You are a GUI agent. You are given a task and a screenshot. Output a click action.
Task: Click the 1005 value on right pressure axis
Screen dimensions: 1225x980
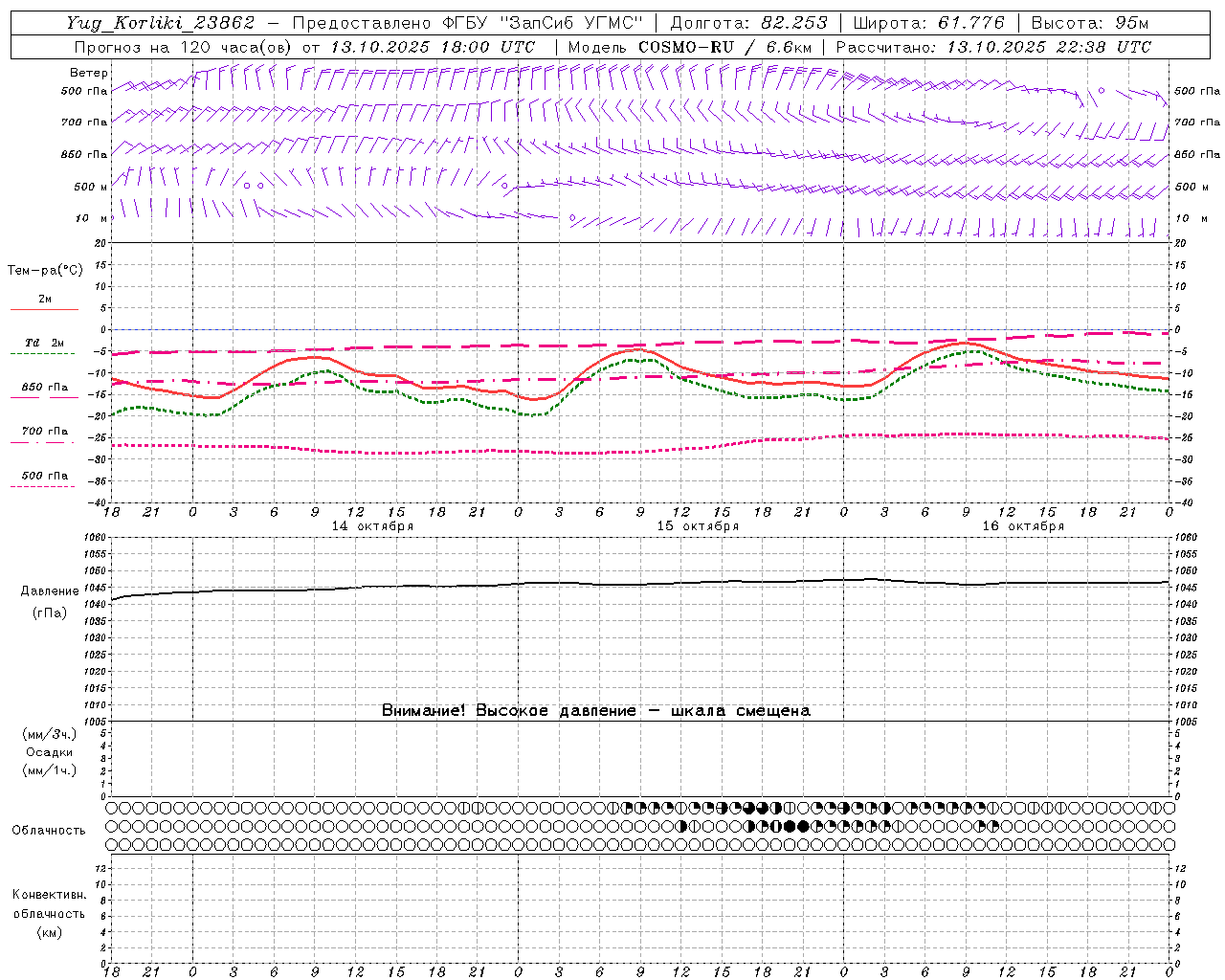(1185, 722)
